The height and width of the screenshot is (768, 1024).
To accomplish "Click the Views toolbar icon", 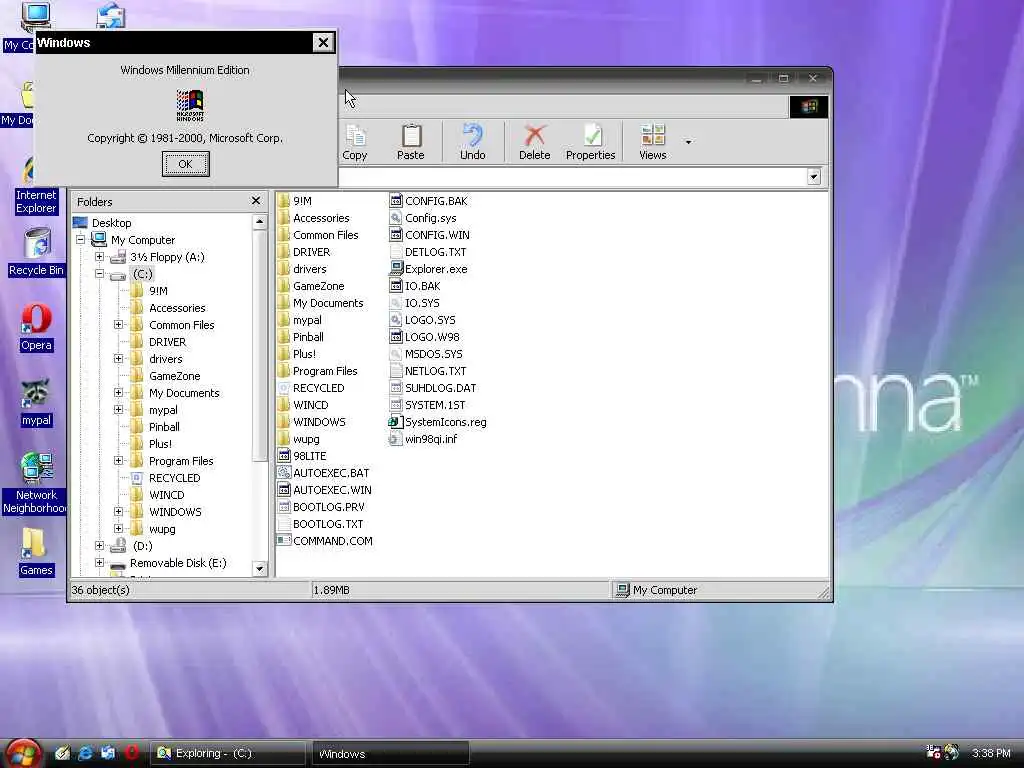I will click(652, 142).
